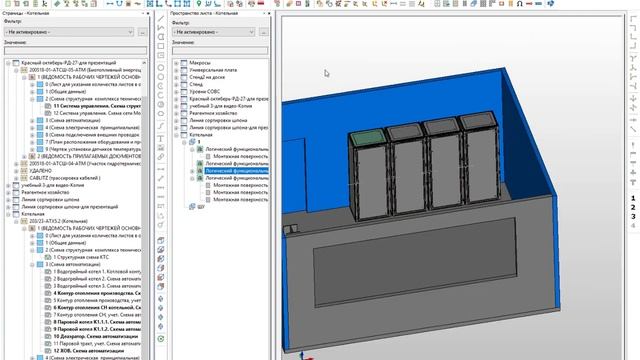Expand the УДАЛЕНО node in pages tree

point(16,171)
